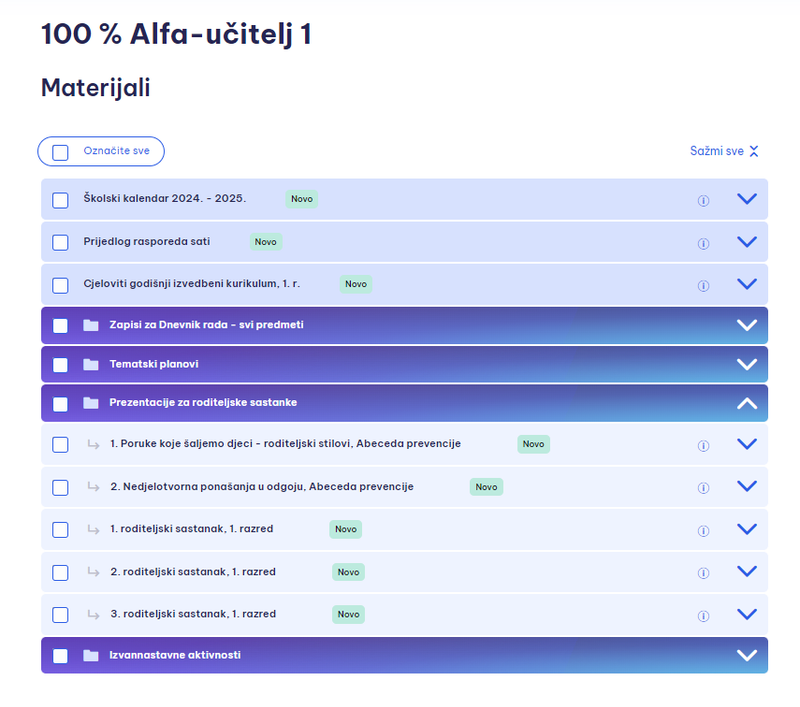
Task: Check the Školski kalendar 2024. - 2025. checkbox
Action: coord(60,200)
